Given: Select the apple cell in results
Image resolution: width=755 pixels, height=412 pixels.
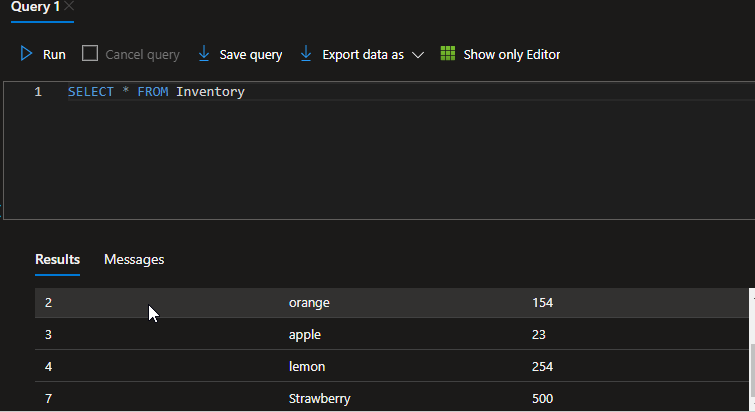Looking at the screenshot, I should pyautogui.click(x=305, y=335).
